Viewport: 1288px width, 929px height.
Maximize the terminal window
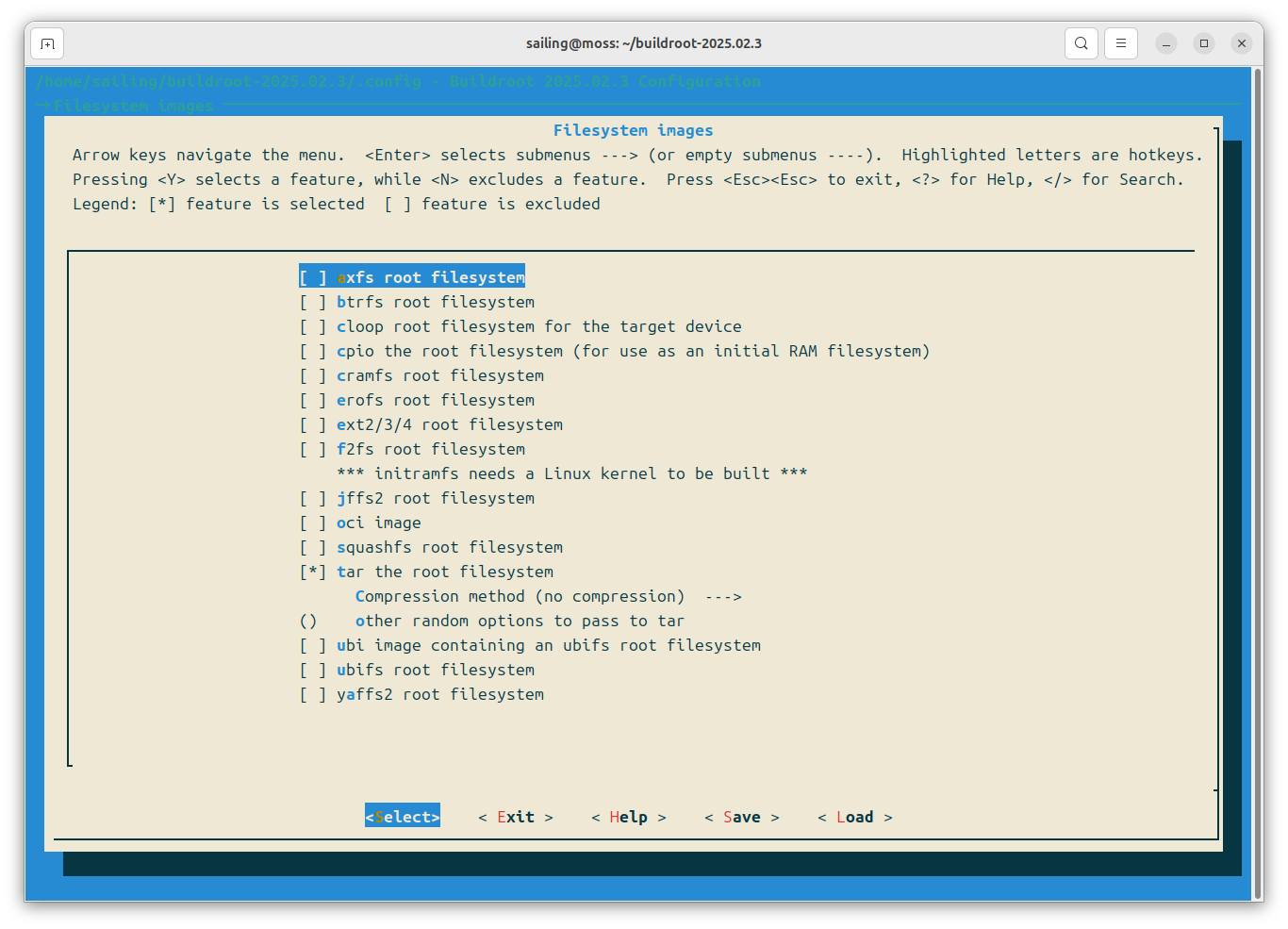coord(1204,43)
